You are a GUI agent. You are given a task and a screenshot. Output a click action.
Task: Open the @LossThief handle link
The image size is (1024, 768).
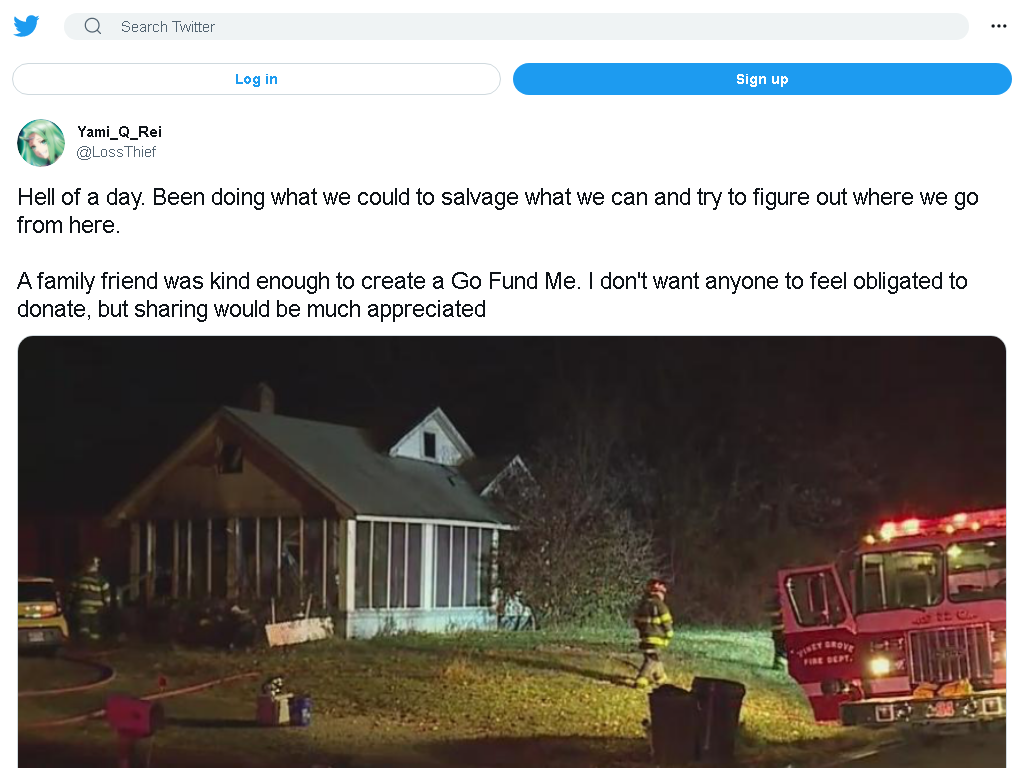pyautogui.click(x=116, y=152)
